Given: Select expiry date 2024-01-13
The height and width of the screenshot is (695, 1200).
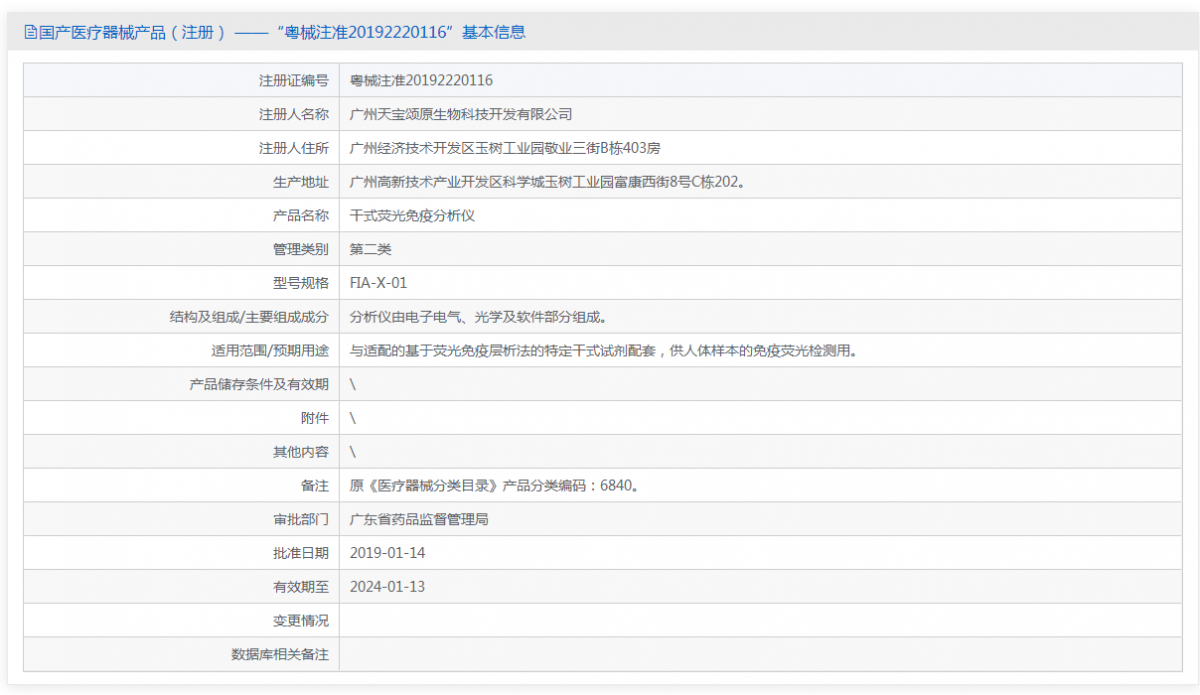Looking at the screenshot, I should 387,587.
